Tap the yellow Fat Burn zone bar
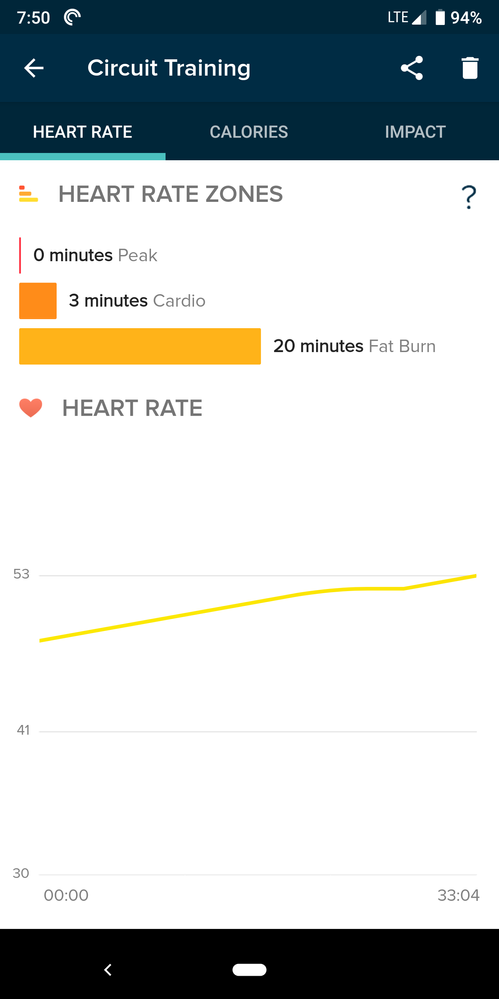499x999 pixels. pyautogui.click(x=140, y=346)
